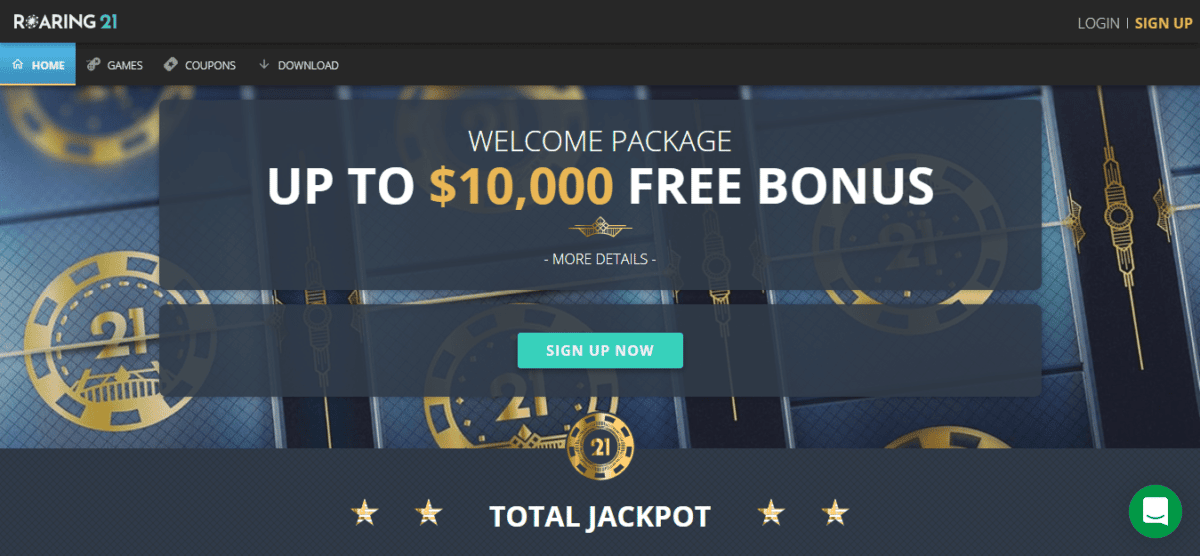Image resolution: width=1200 pixels, height=556 pixels.
Task: Open the green live chat widget
Action: [1155, 511]
